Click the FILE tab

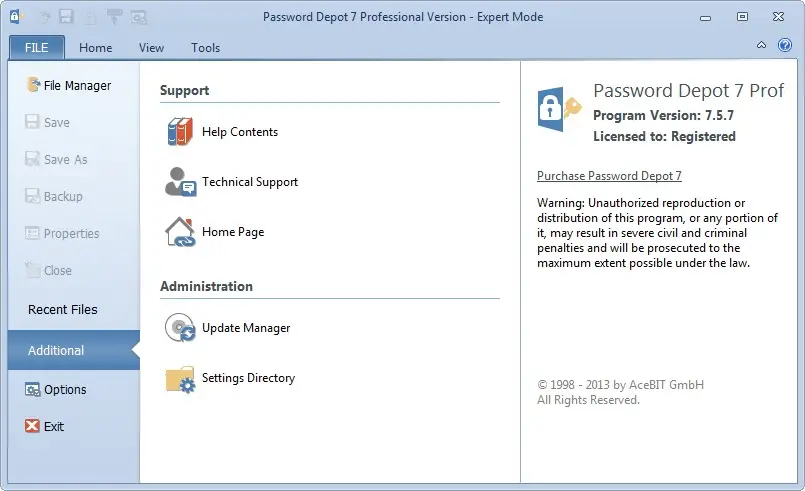click(36, 48)
